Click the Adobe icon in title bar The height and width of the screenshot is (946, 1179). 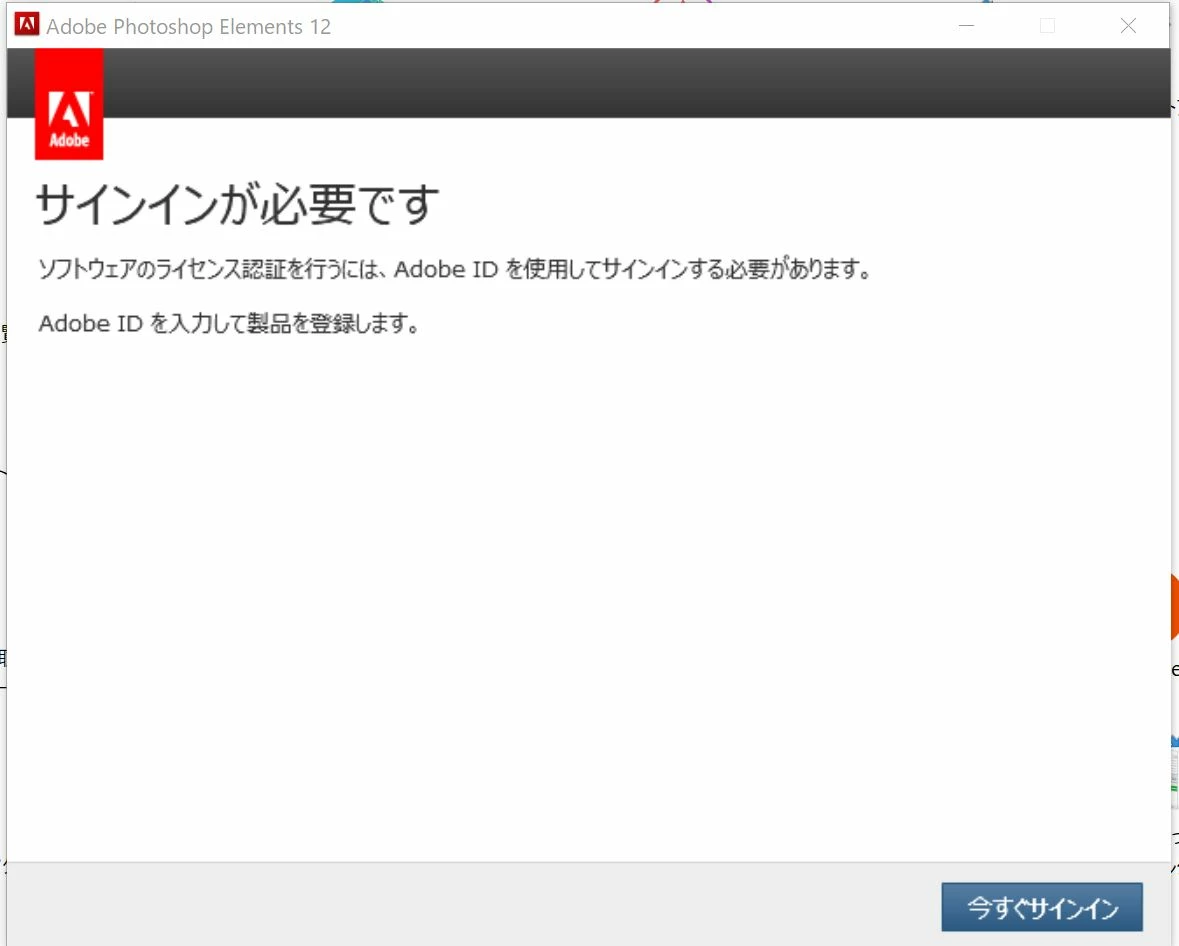tap(27, 25)
